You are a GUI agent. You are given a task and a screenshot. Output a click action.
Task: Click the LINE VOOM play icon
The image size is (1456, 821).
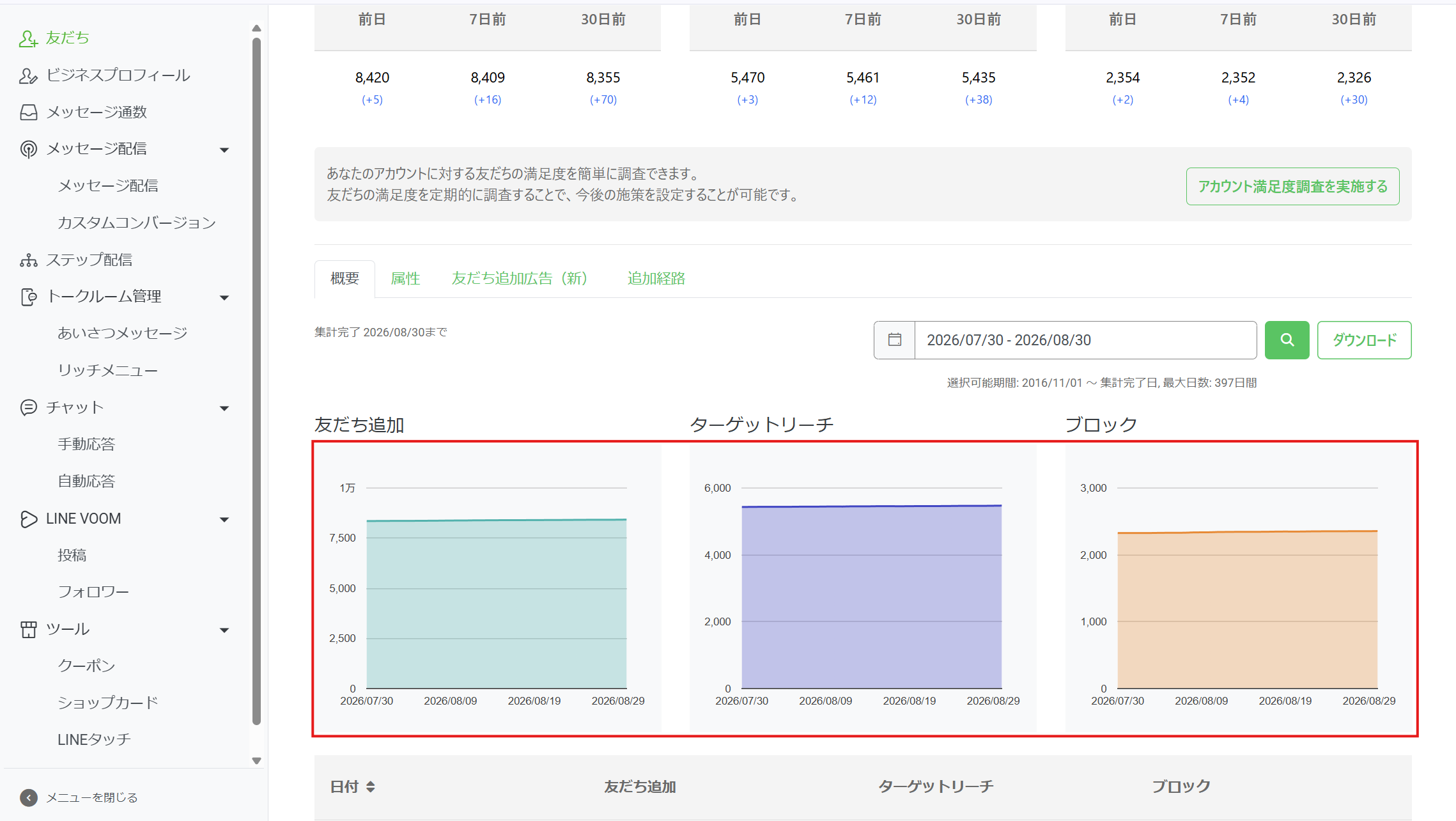pos(28,519)
